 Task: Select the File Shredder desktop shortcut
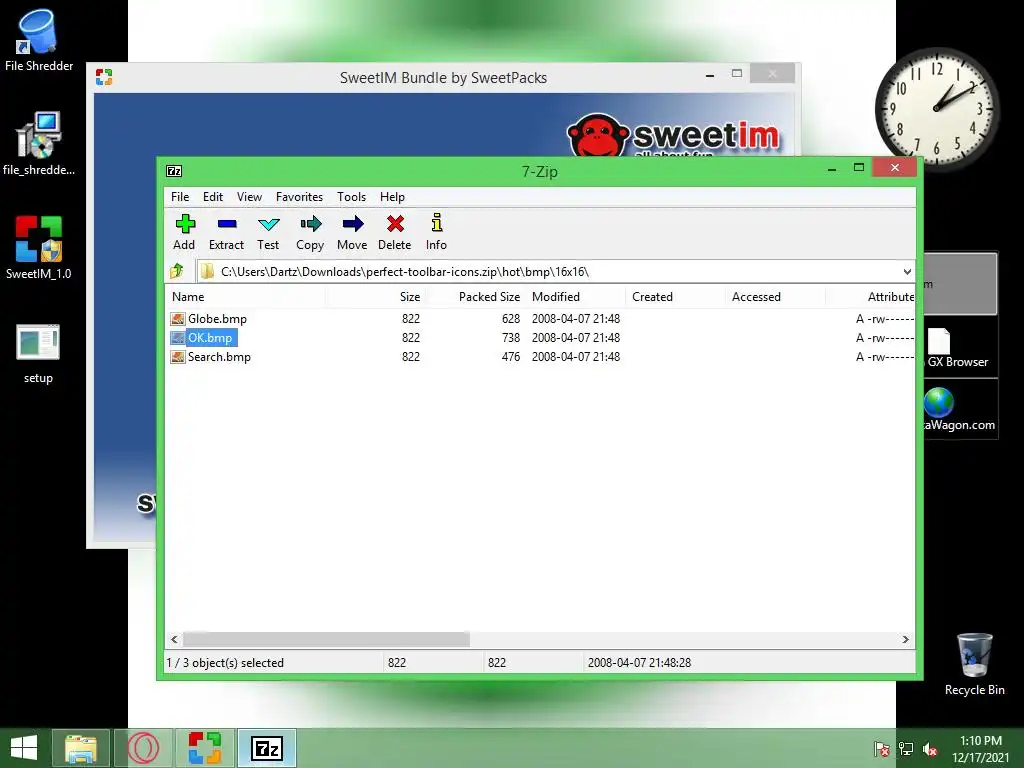point(39,39)
